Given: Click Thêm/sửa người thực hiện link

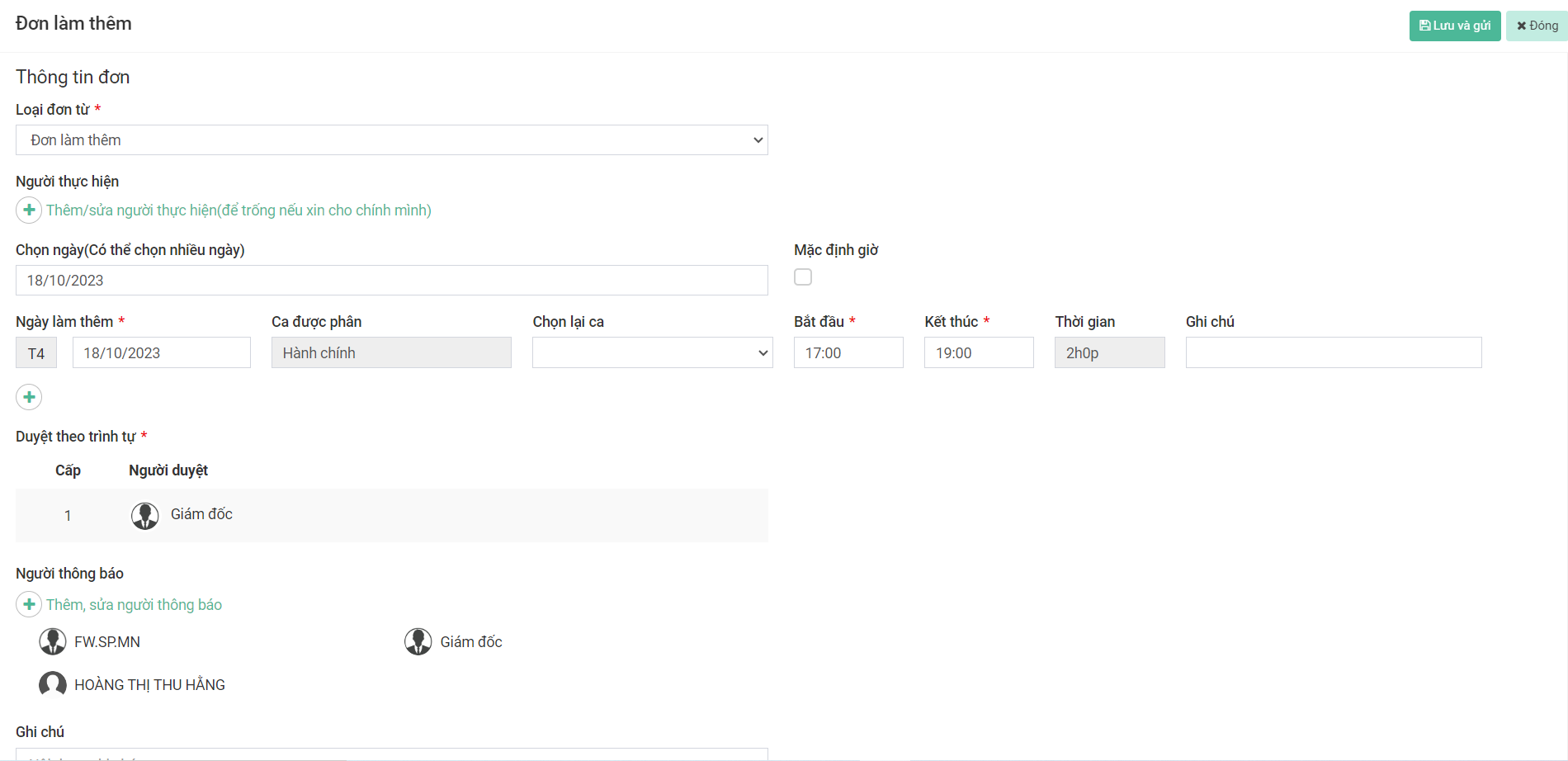Looking at the screenshot, I should pos(239,210).
